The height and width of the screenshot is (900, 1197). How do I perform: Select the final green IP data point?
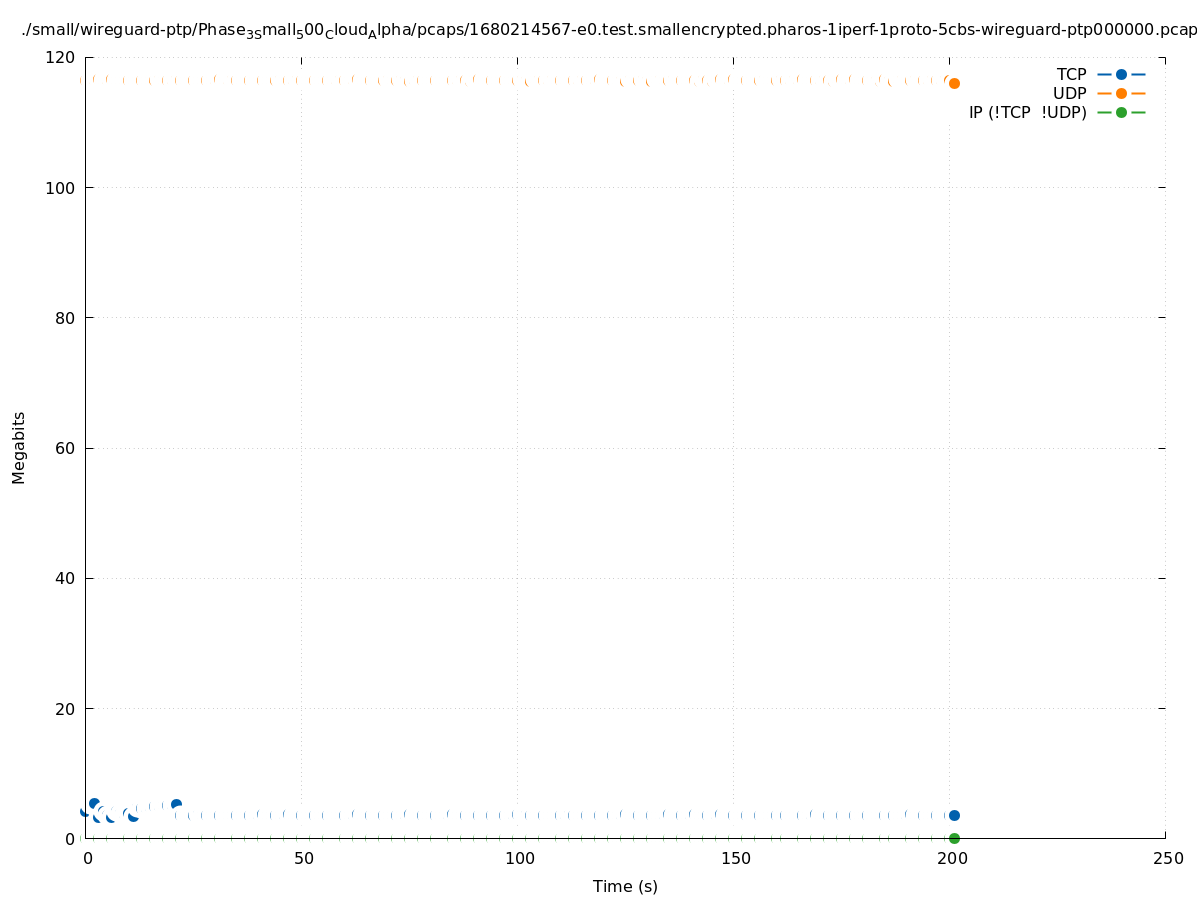tap(954, 838)
